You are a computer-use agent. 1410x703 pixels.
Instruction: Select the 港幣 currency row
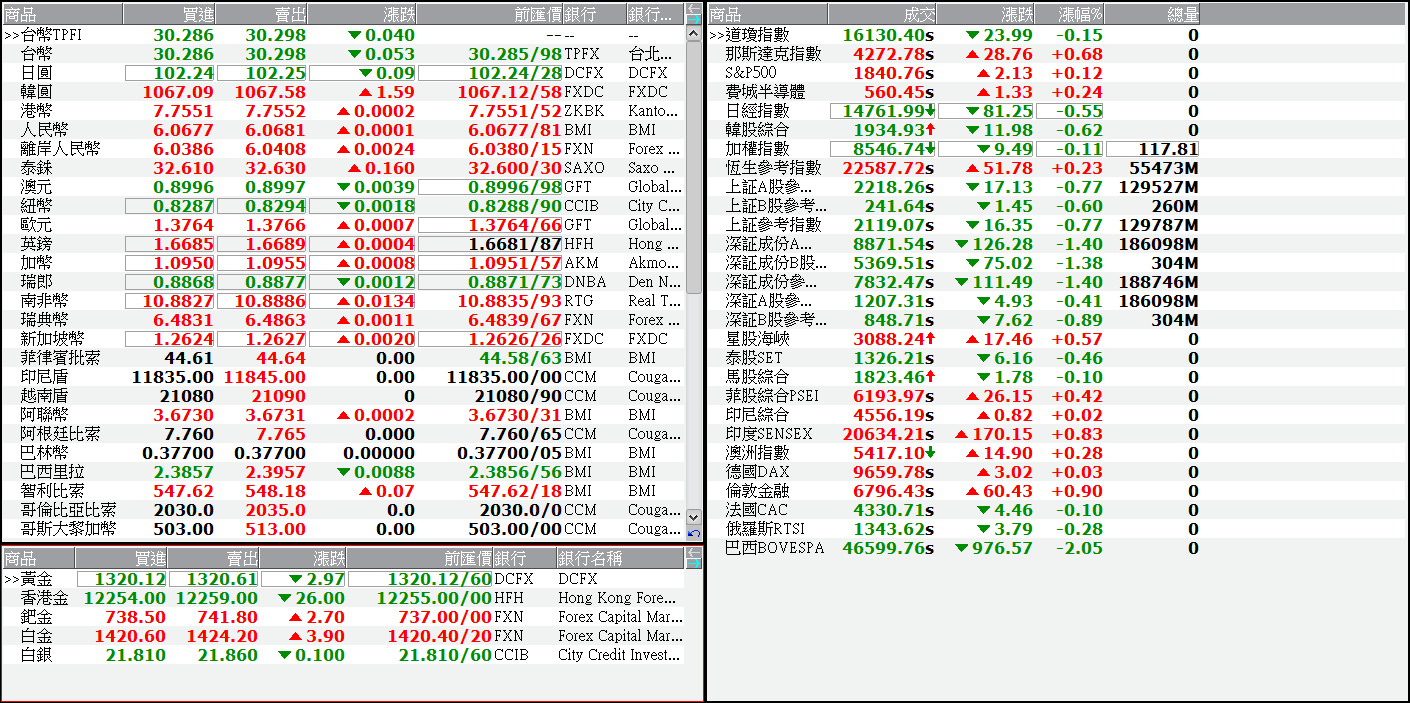click(344, 111)
